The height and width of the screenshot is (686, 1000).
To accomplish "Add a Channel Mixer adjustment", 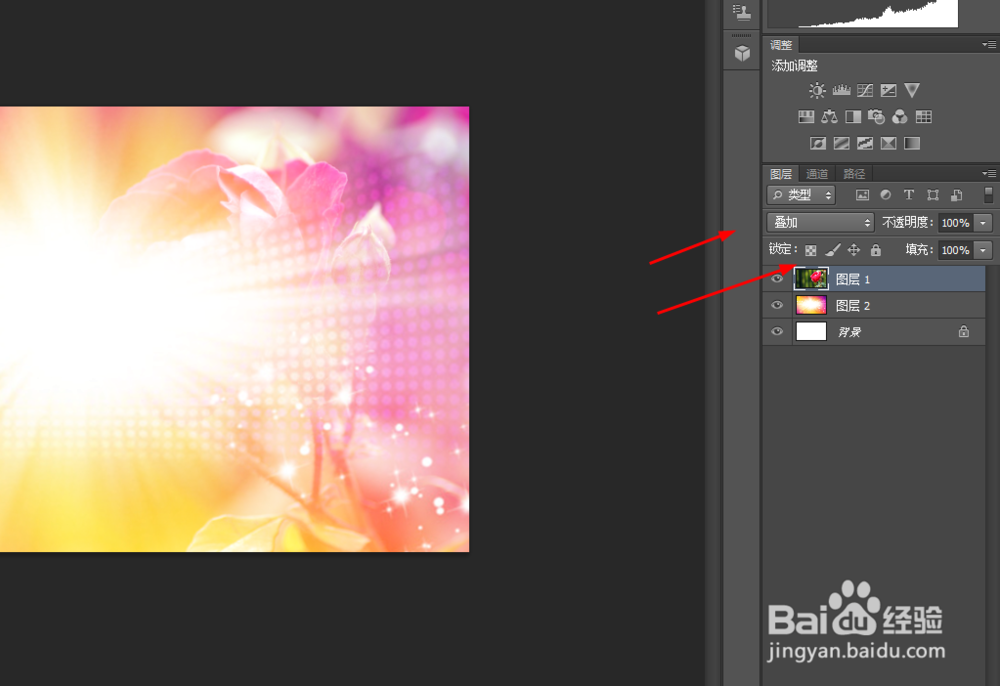I will point(900,117).
